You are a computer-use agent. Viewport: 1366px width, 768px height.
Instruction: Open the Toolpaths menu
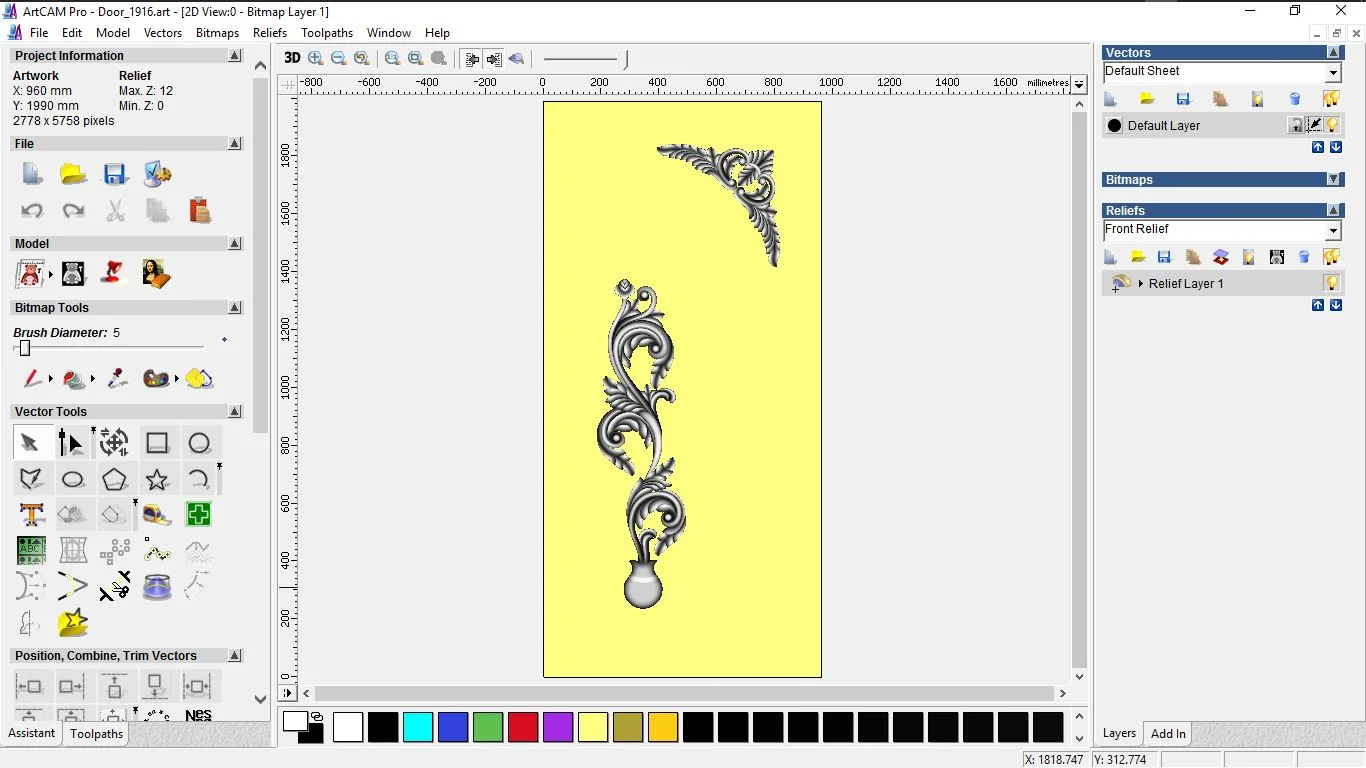pyautogui.click(x=327, y=33)
